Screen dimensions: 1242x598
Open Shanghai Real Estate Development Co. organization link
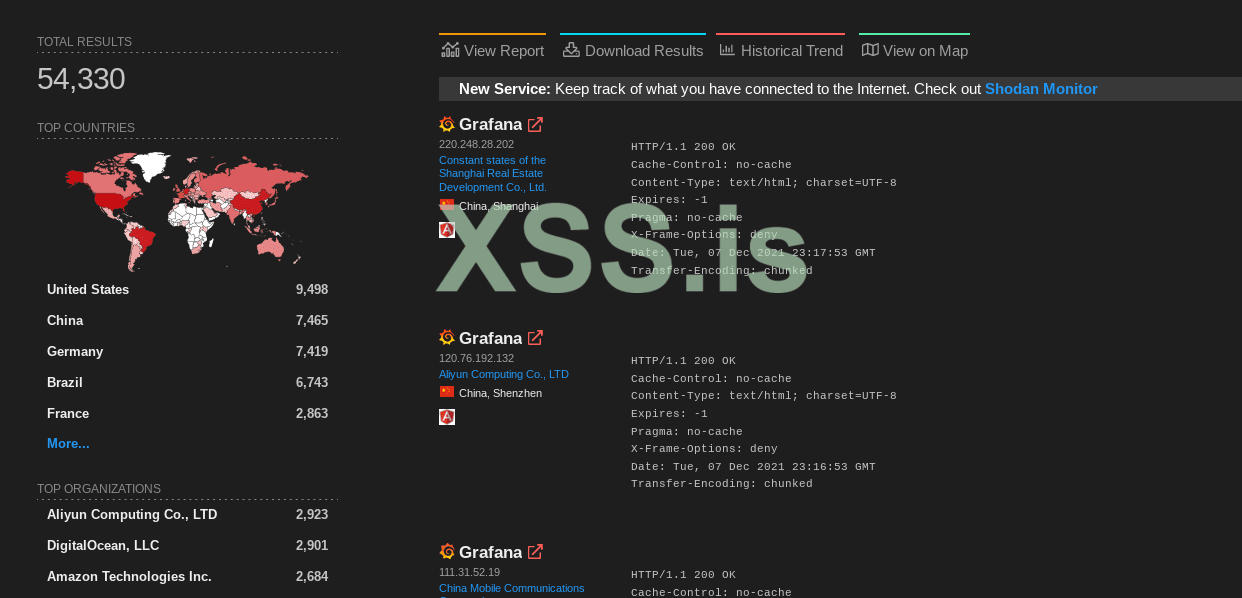tap(493, 173)
